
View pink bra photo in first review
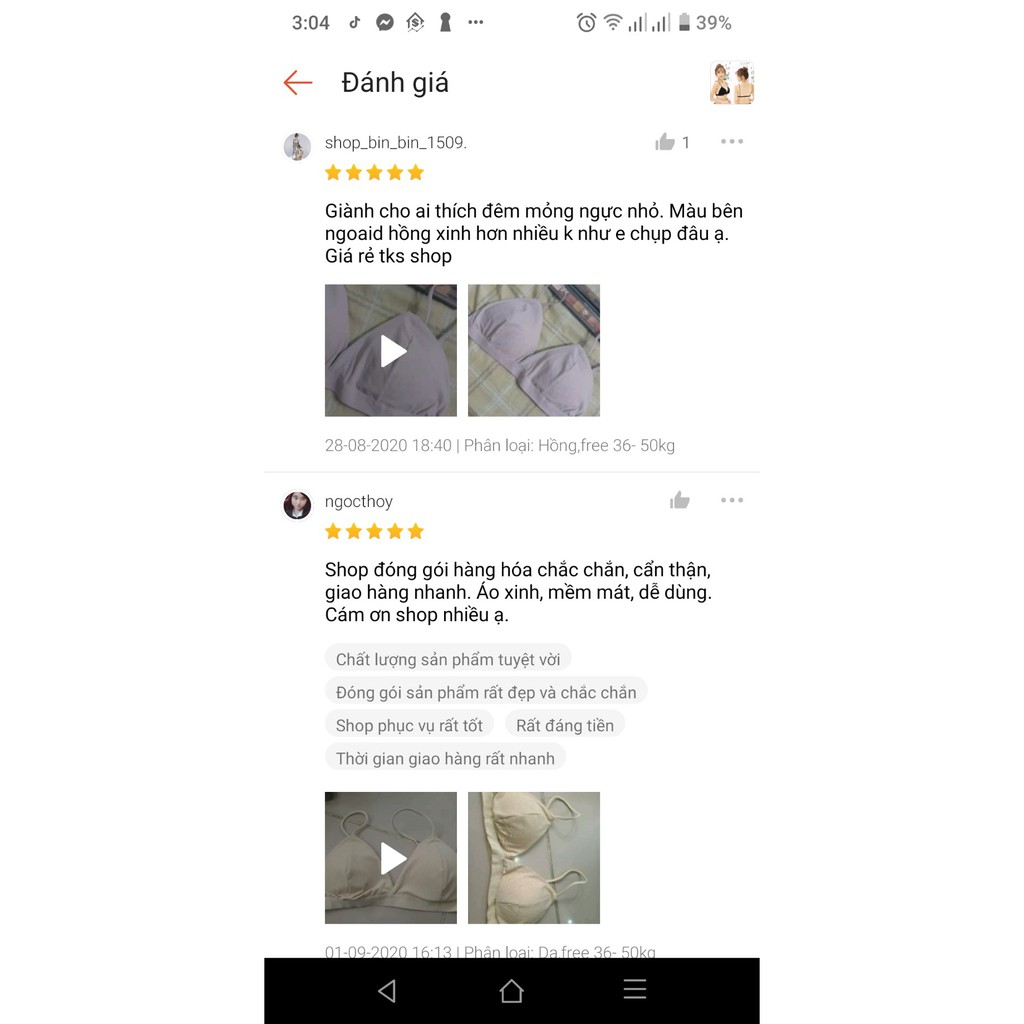point(534,351)
